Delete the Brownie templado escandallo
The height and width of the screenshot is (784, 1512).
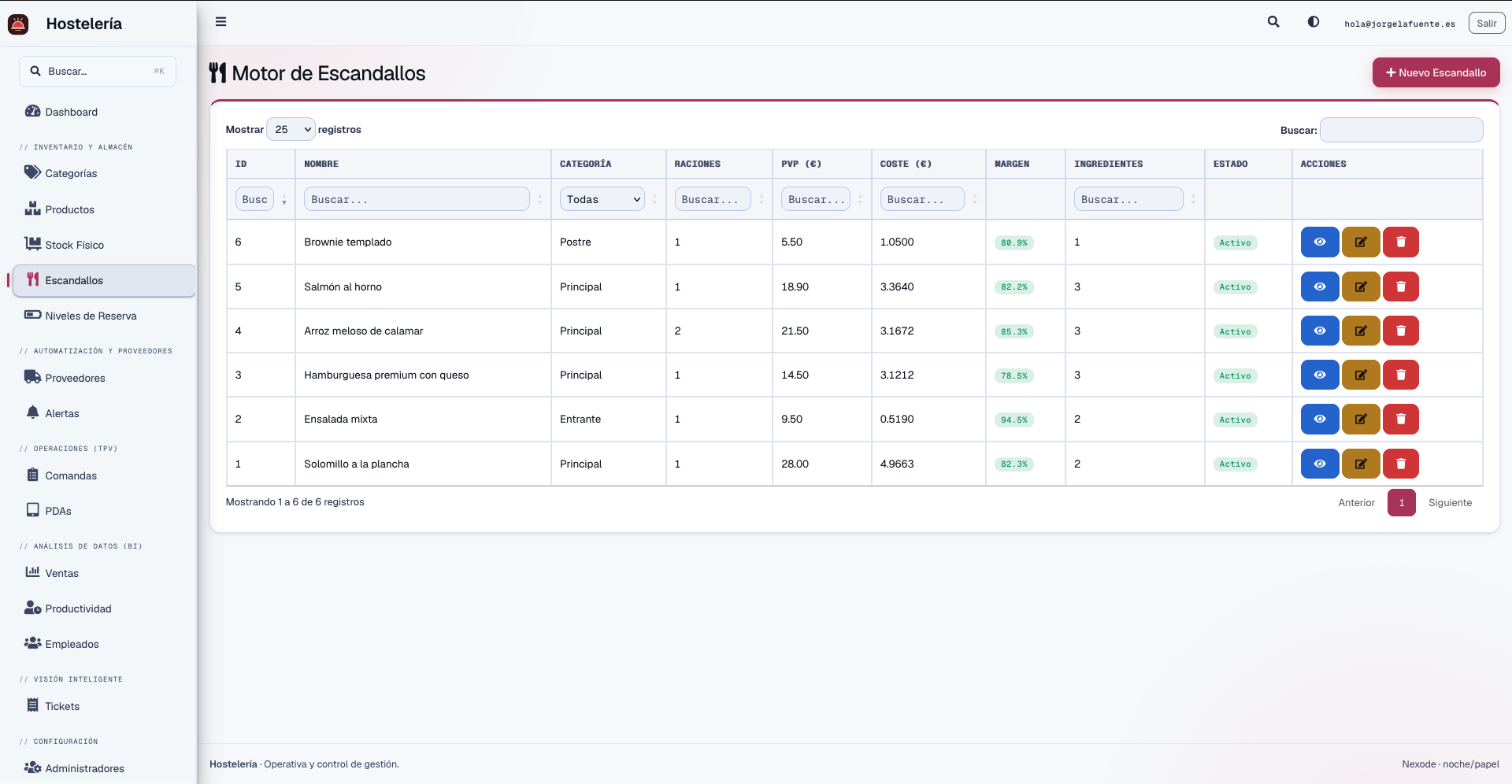[x=1401, y=242]
